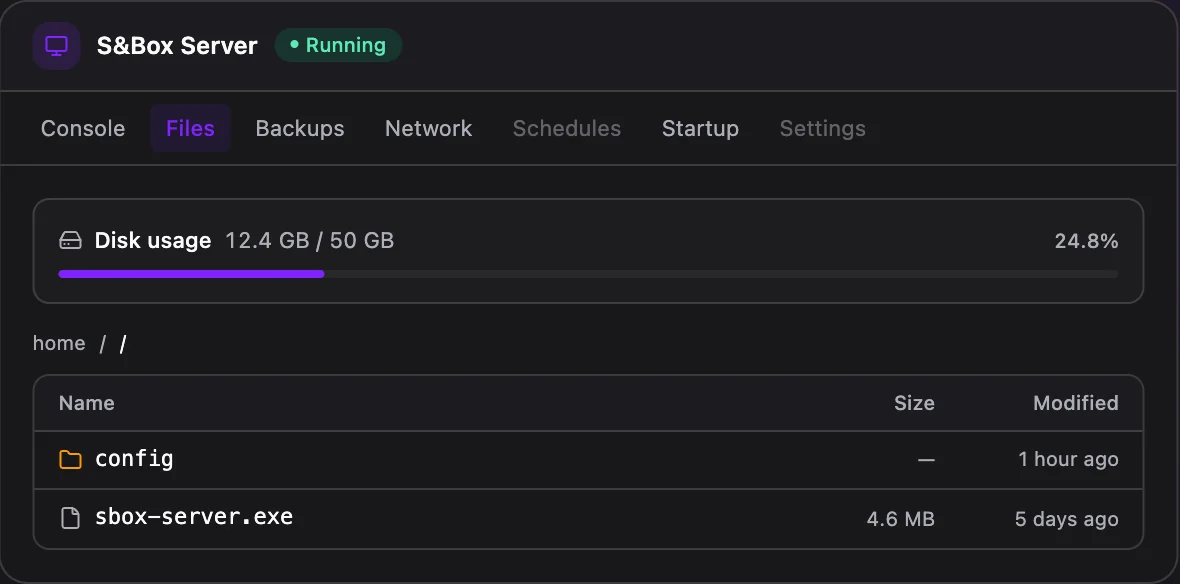
Task: Switch to the Startup tab
Action: coord(700,129)
